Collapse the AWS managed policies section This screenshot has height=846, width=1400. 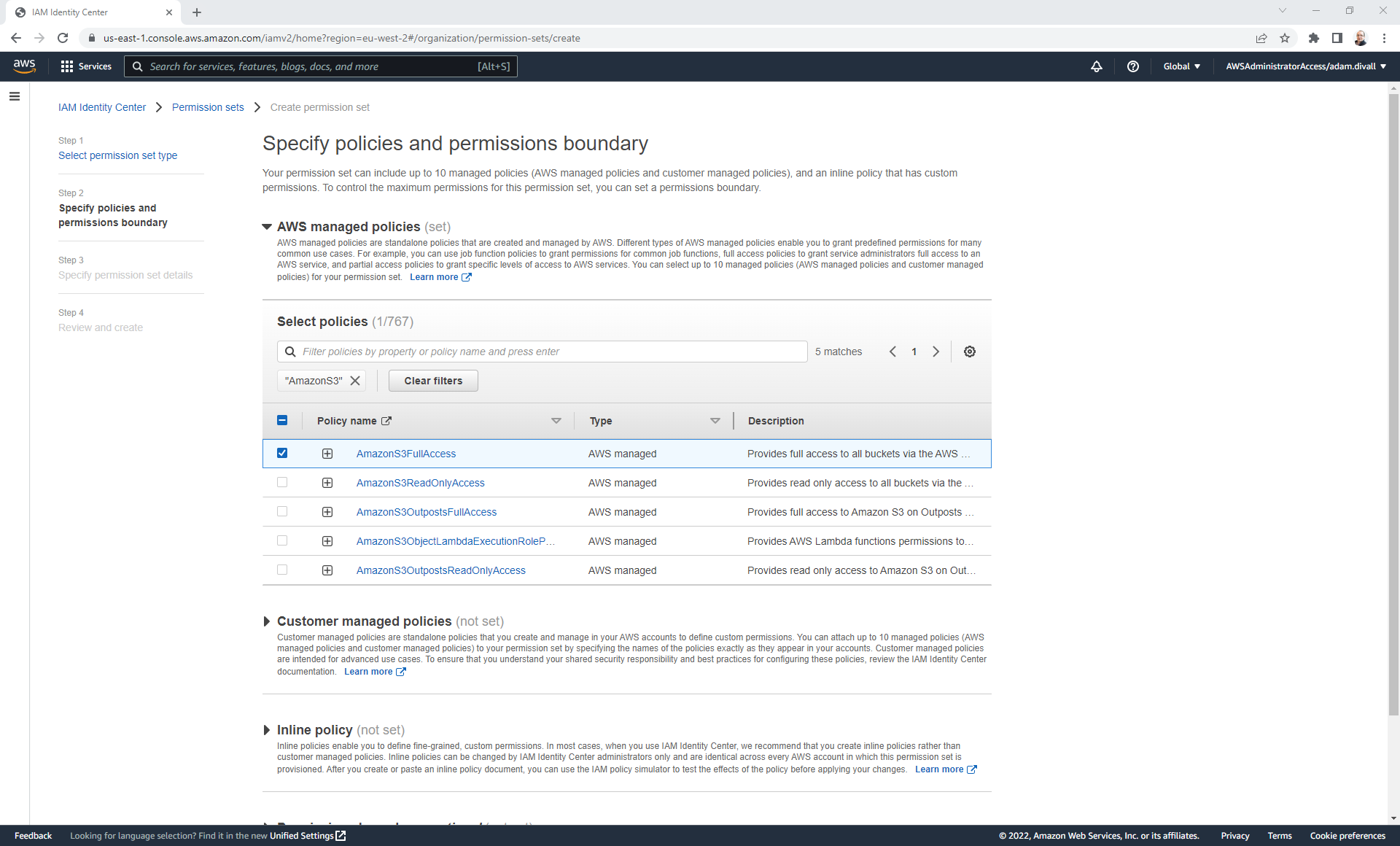pyautogui.click(x=267, y=227)
